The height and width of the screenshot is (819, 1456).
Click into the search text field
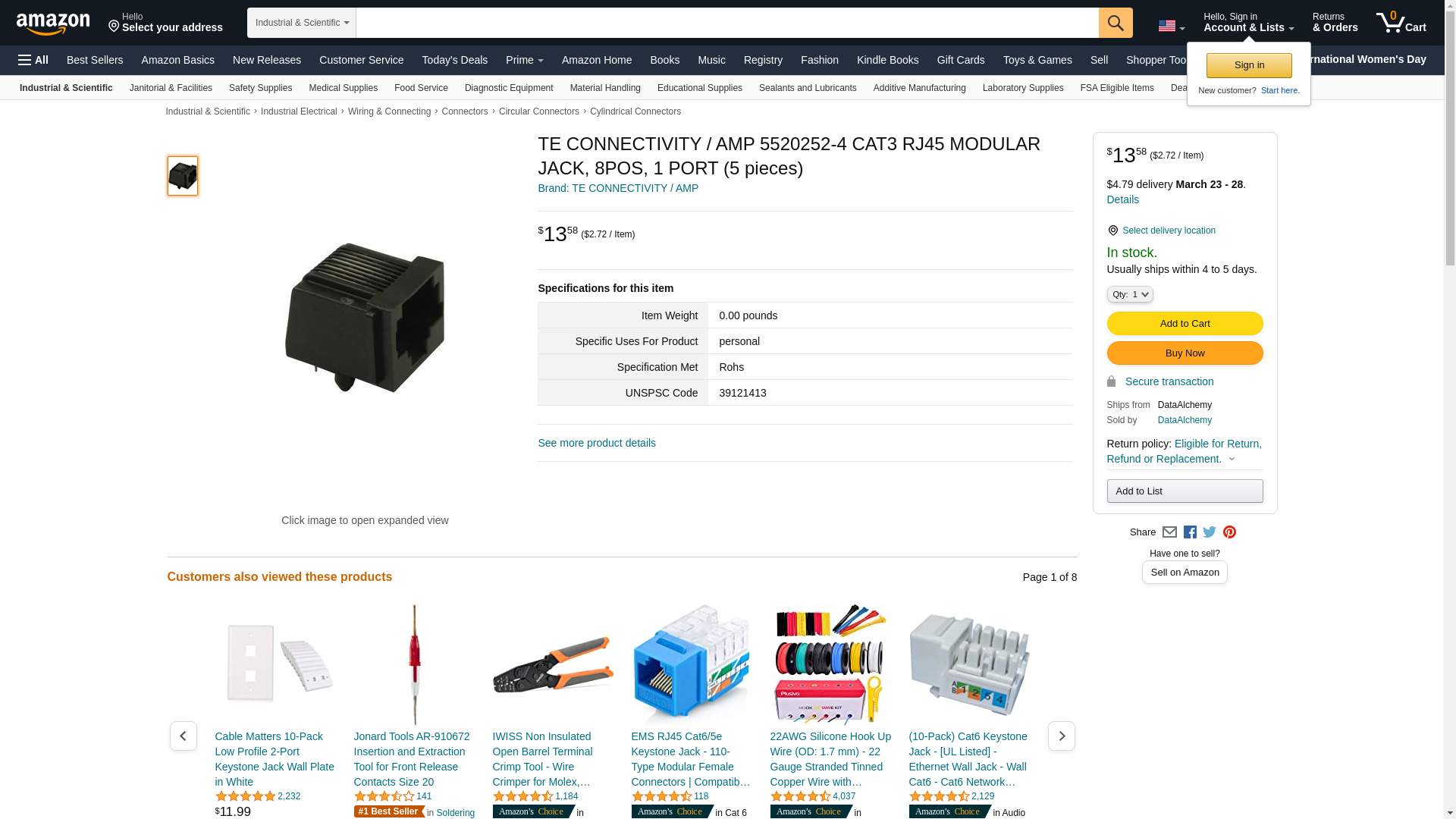[x=727, y=23]
